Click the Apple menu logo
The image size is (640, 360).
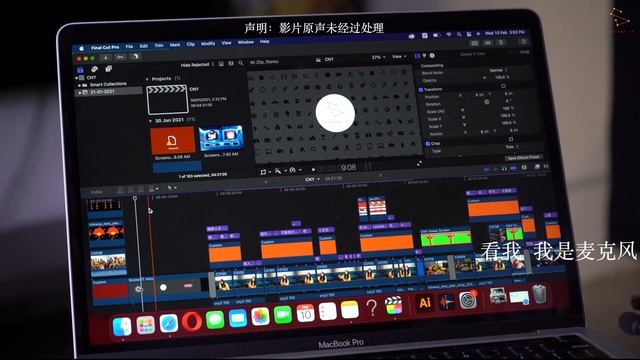click(81, 48)
